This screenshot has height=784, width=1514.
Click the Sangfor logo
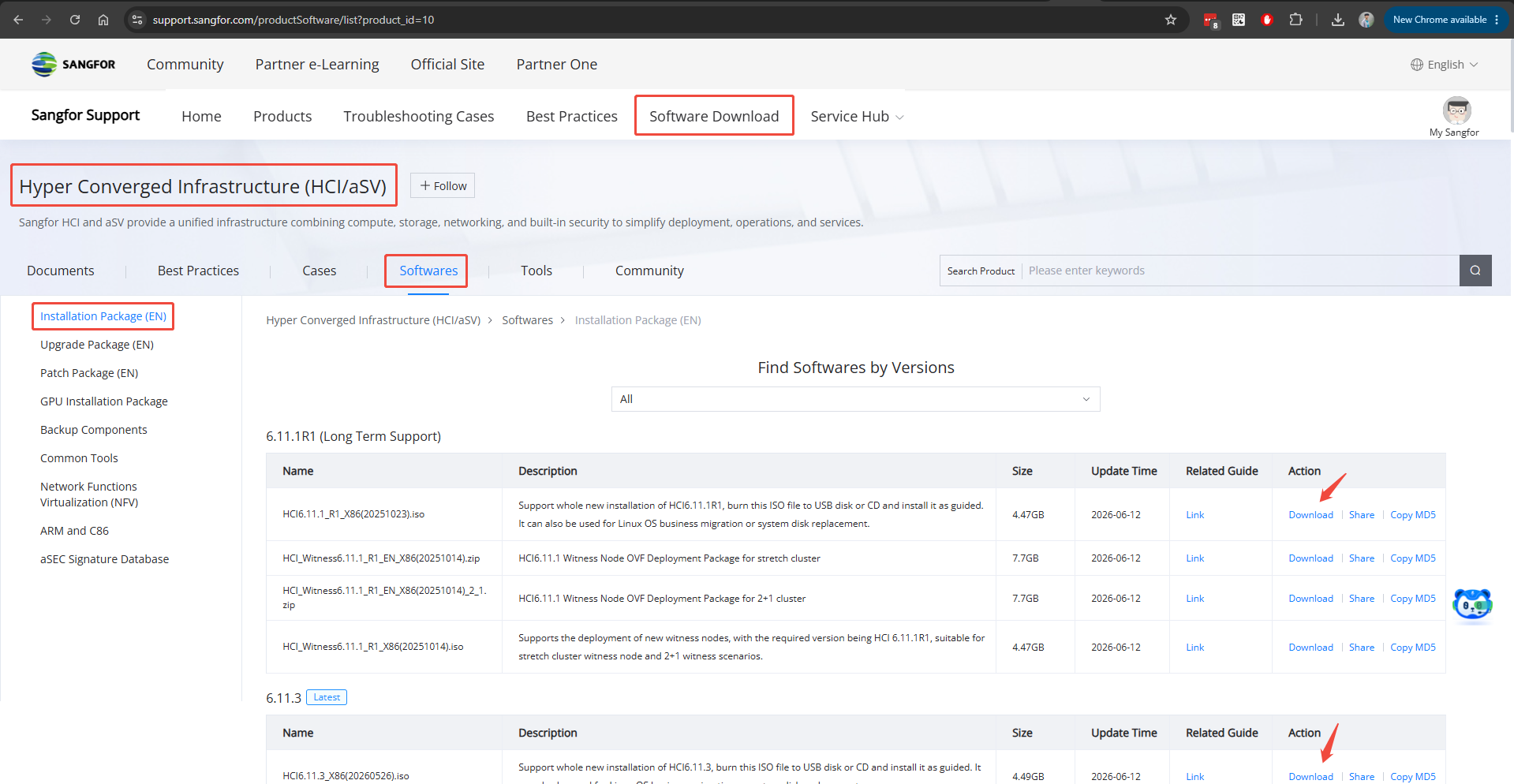coord(73,64)
